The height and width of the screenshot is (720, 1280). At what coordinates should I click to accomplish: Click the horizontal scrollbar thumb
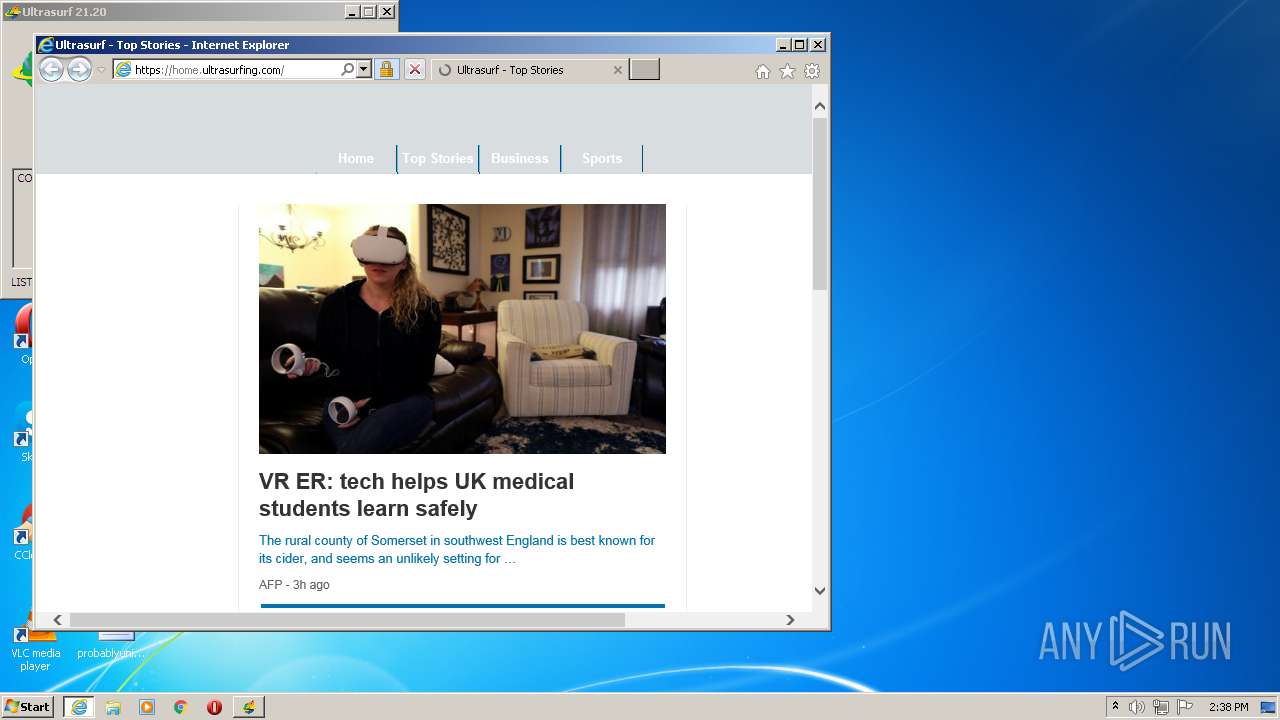(347, 620)
